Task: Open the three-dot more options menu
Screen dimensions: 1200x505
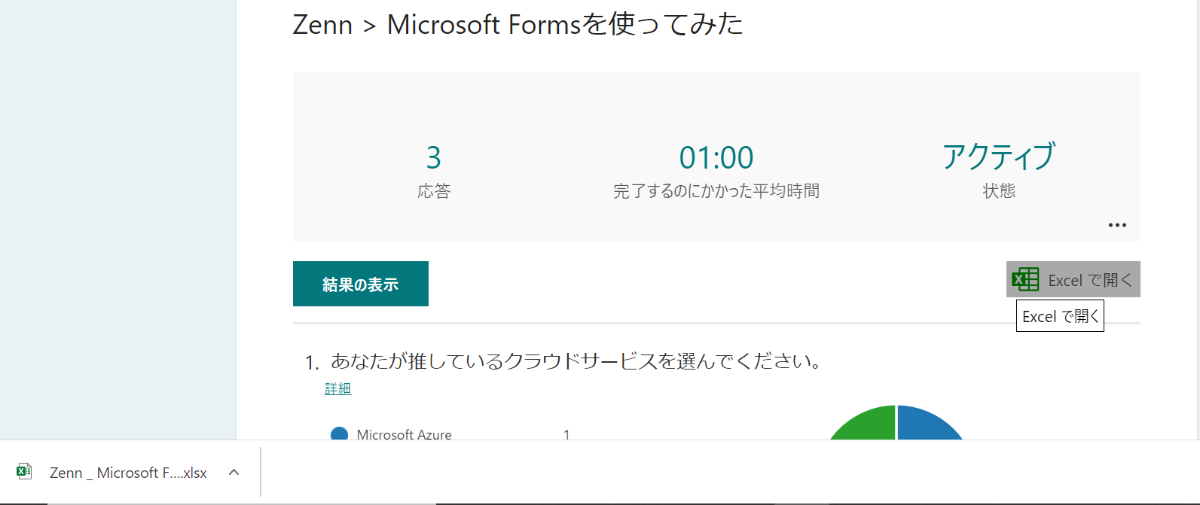Action: tap(1117, 225)
